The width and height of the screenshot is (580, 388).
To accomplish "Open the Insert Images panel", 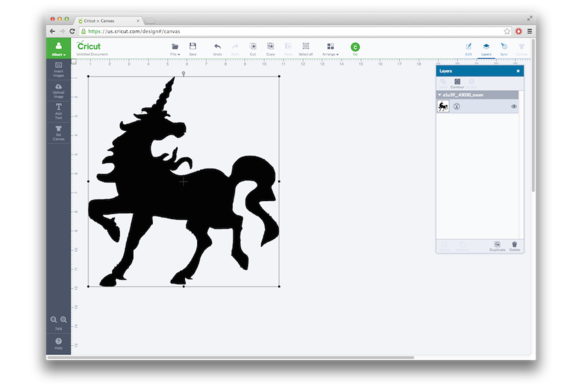I will [x=58, y=70].
